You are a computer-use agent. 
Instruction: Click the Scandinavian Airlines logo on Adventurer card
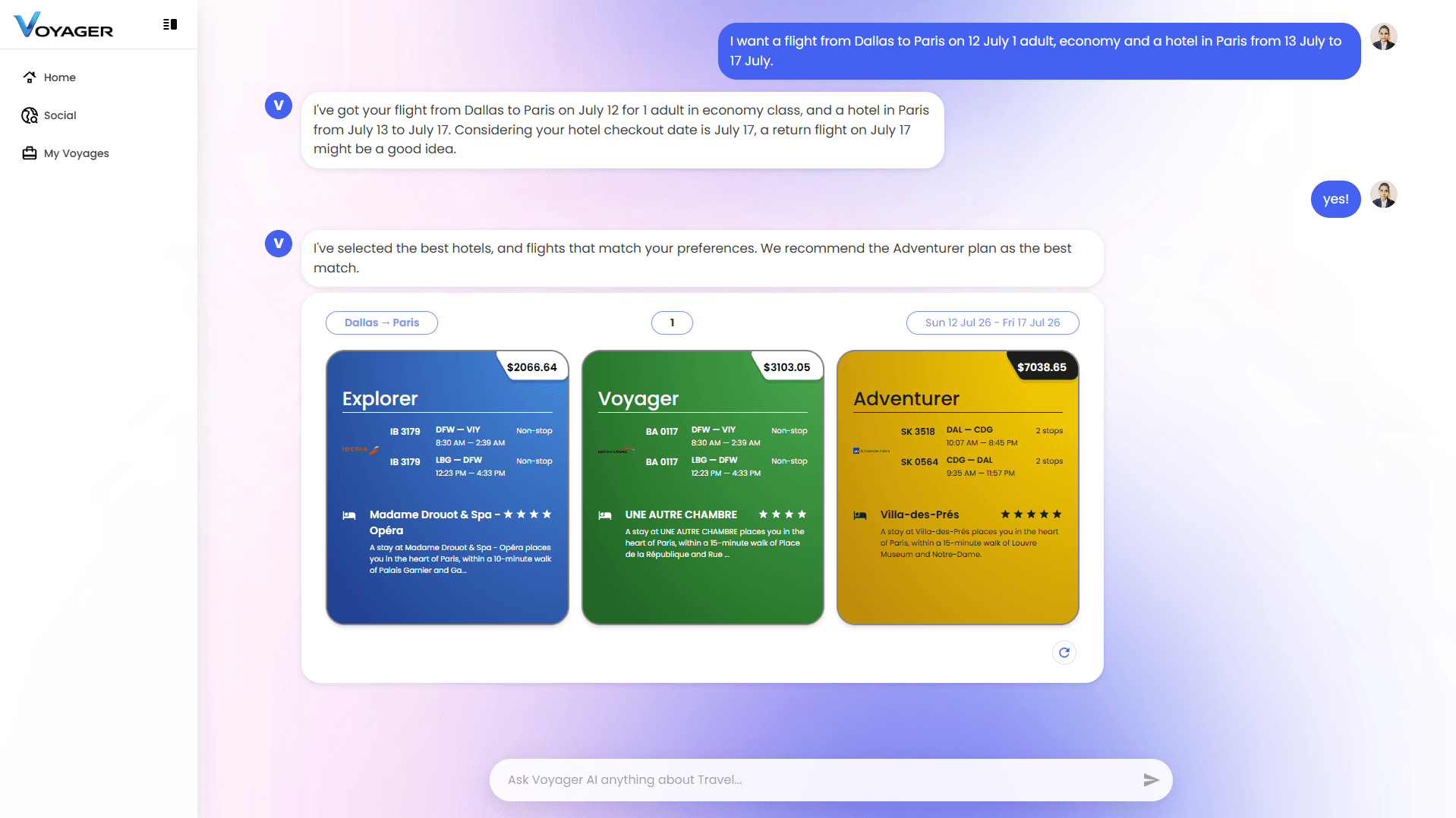pyautogui.click(x=871, y=451)
